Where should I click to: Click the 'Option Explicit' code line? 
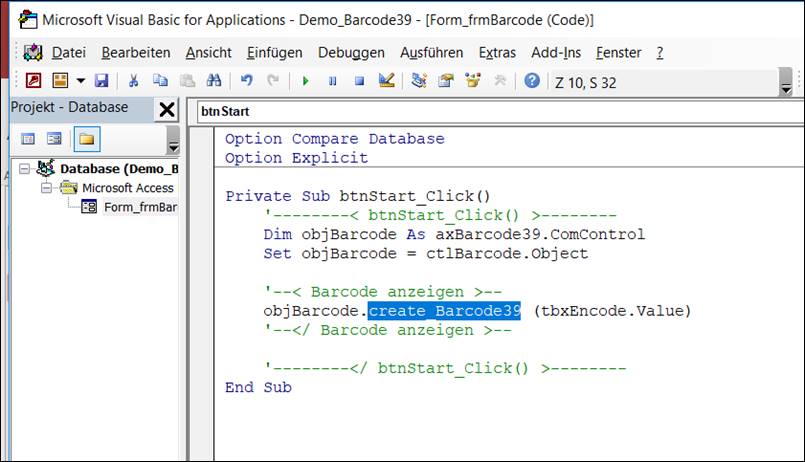click(296, 158)
